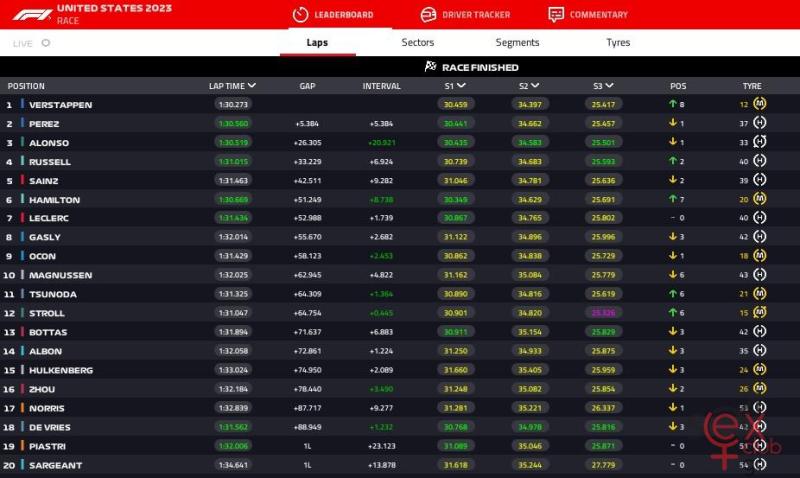The width and height of the screenshot is (800, 478).
Task: Click the green up arrow in Verstappen's POS
Action: tap(672, 104)
